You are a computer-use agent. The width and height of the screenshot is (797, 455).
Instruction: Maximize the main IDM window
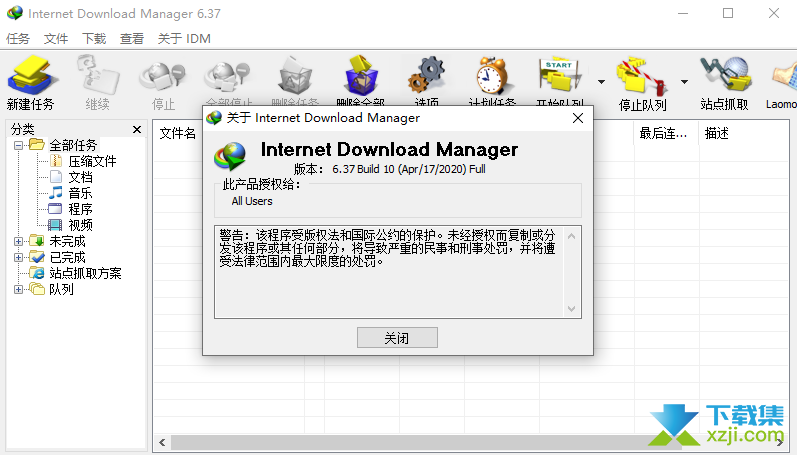(728, 13)
